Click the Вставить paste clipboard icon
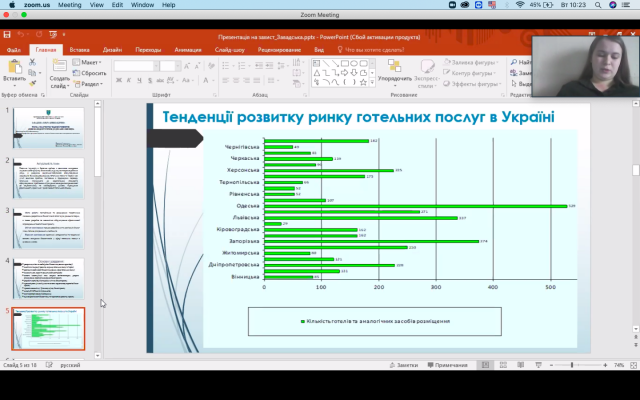 tap(14, 67)
